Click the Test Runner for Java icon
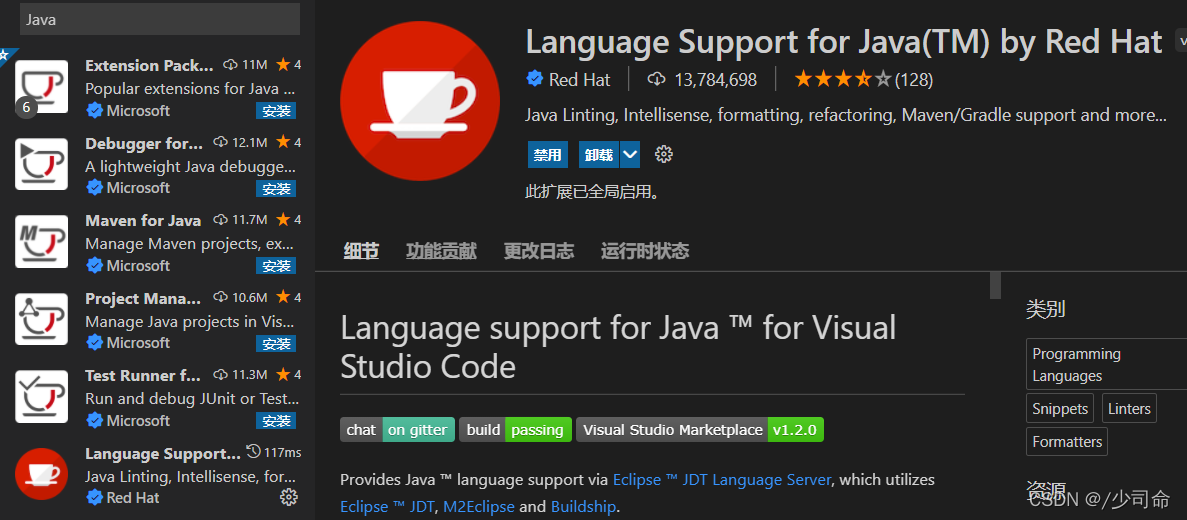This screenshot has height=520, width=1187. click(42, 397)
